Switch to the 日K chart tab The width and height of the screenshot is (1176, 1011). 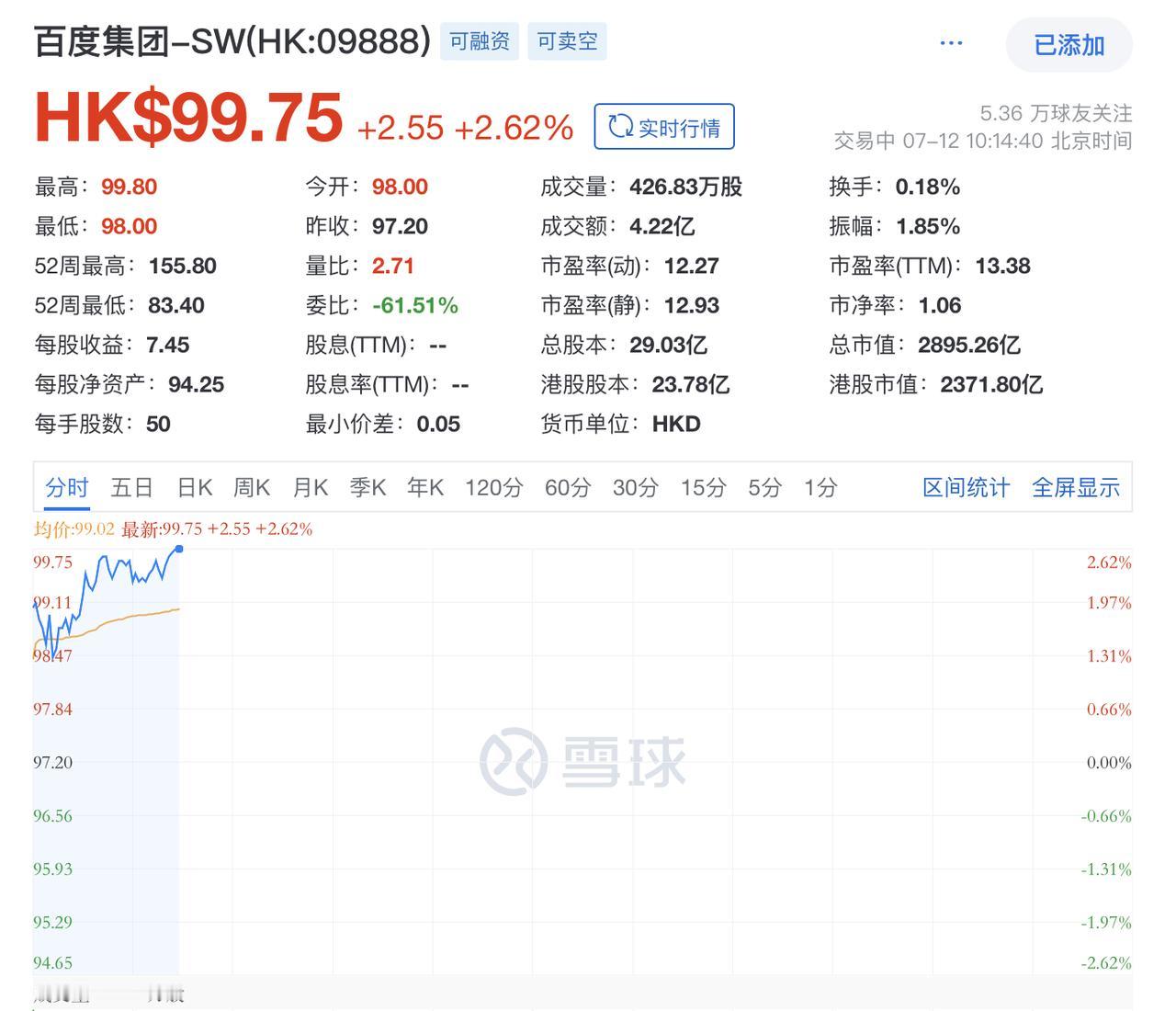(195, 487)
